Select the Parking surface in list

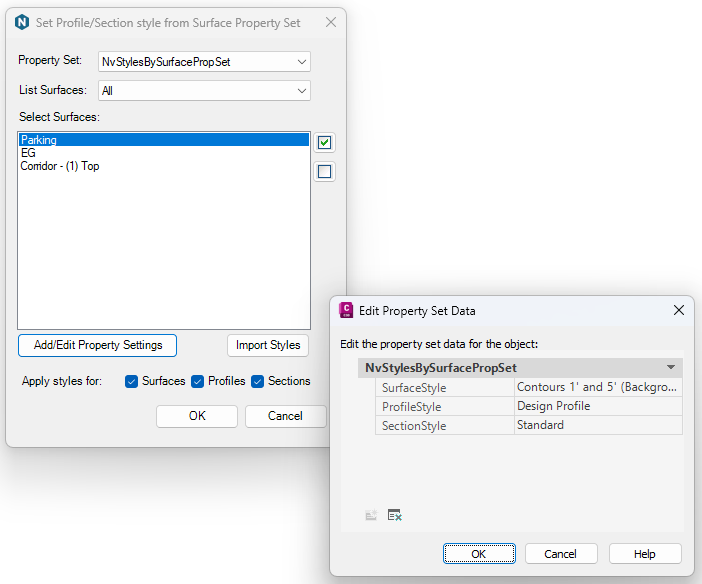point(163,141)
